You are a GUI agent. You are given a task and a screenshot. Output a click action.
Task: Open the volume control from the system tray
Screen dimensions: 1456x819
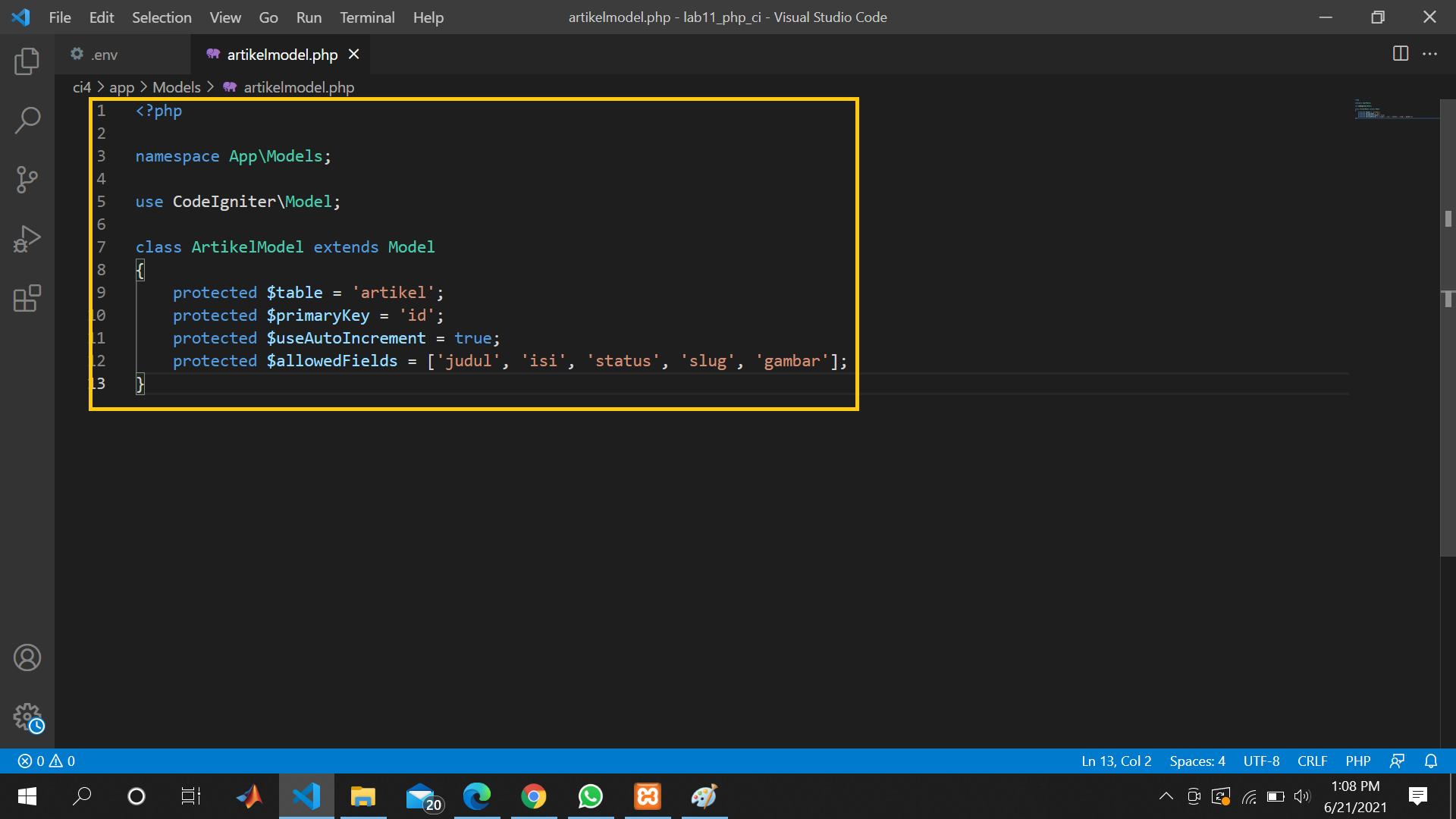point(1303,796)
